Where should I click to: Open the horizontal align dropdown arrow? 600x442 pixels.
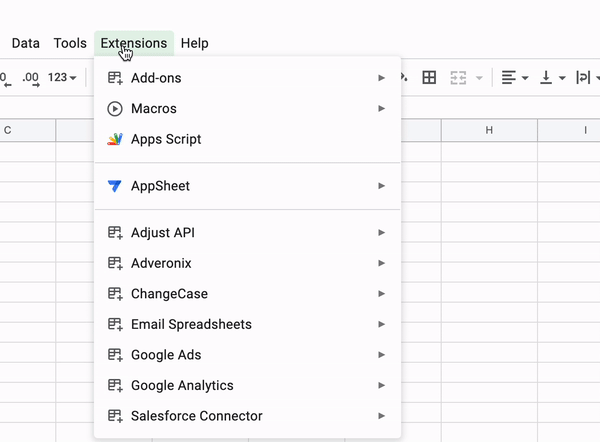coord(525,78)
